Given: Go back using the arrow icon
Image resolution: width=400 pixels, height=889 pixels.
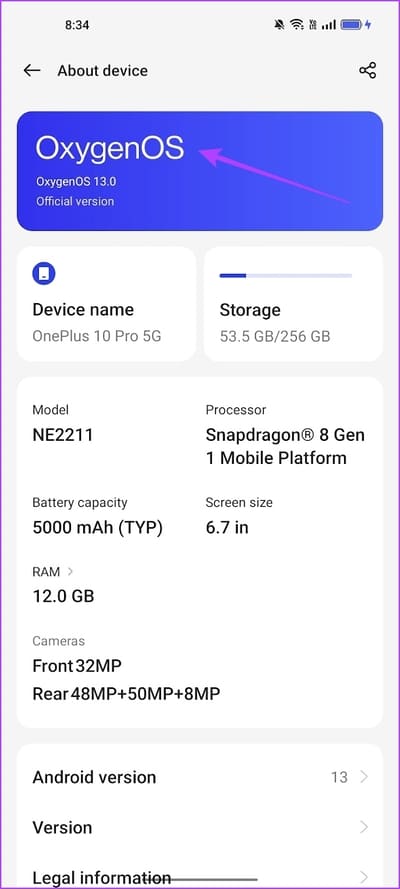Looking at the screenshot, I should 32,70.
